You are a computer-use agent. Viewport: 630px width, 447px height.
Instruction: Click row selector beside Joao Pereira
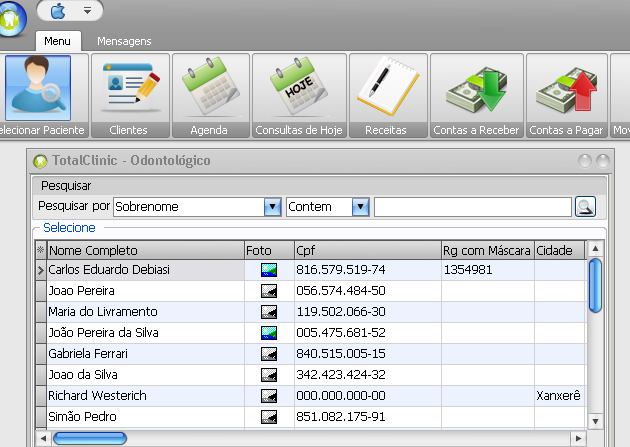pos(41,291)
